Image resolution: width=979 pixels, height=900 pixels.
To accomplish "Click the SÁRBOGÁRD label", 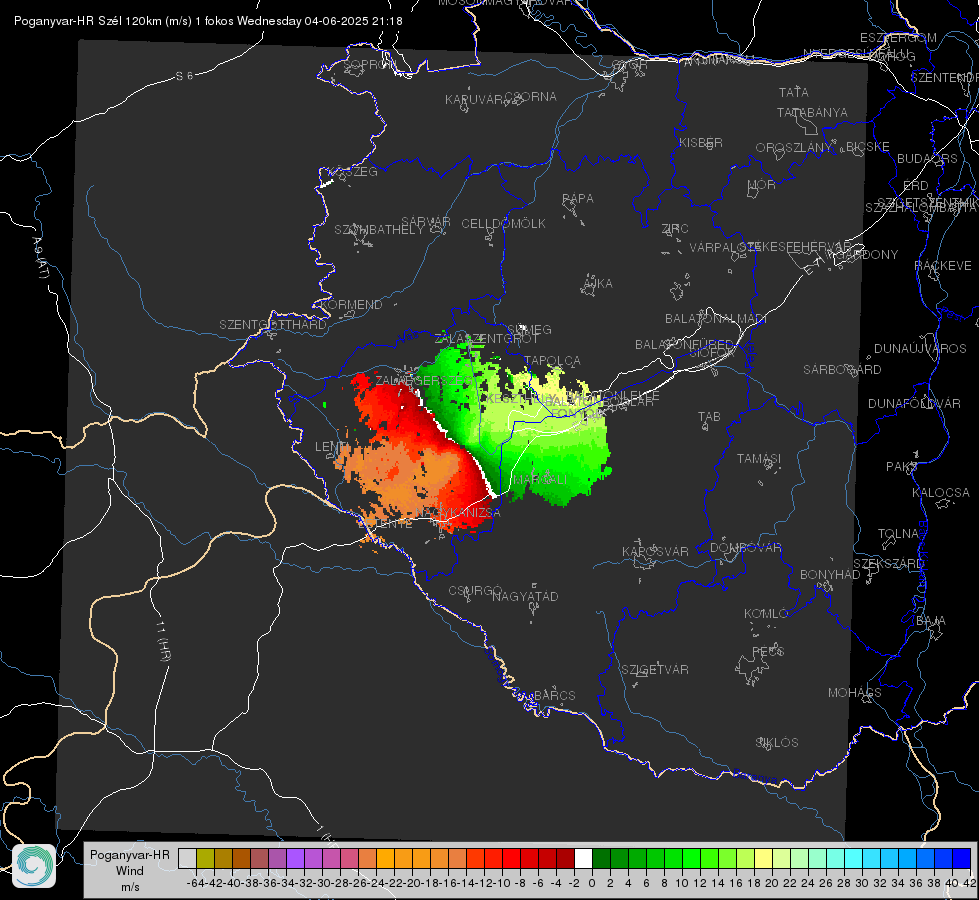I will (x=842, y=370).
